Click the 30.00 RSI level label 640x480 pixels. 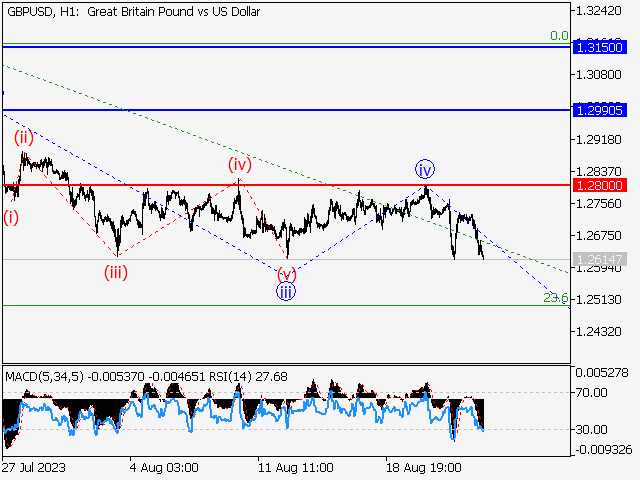click(x=591, y=429)
